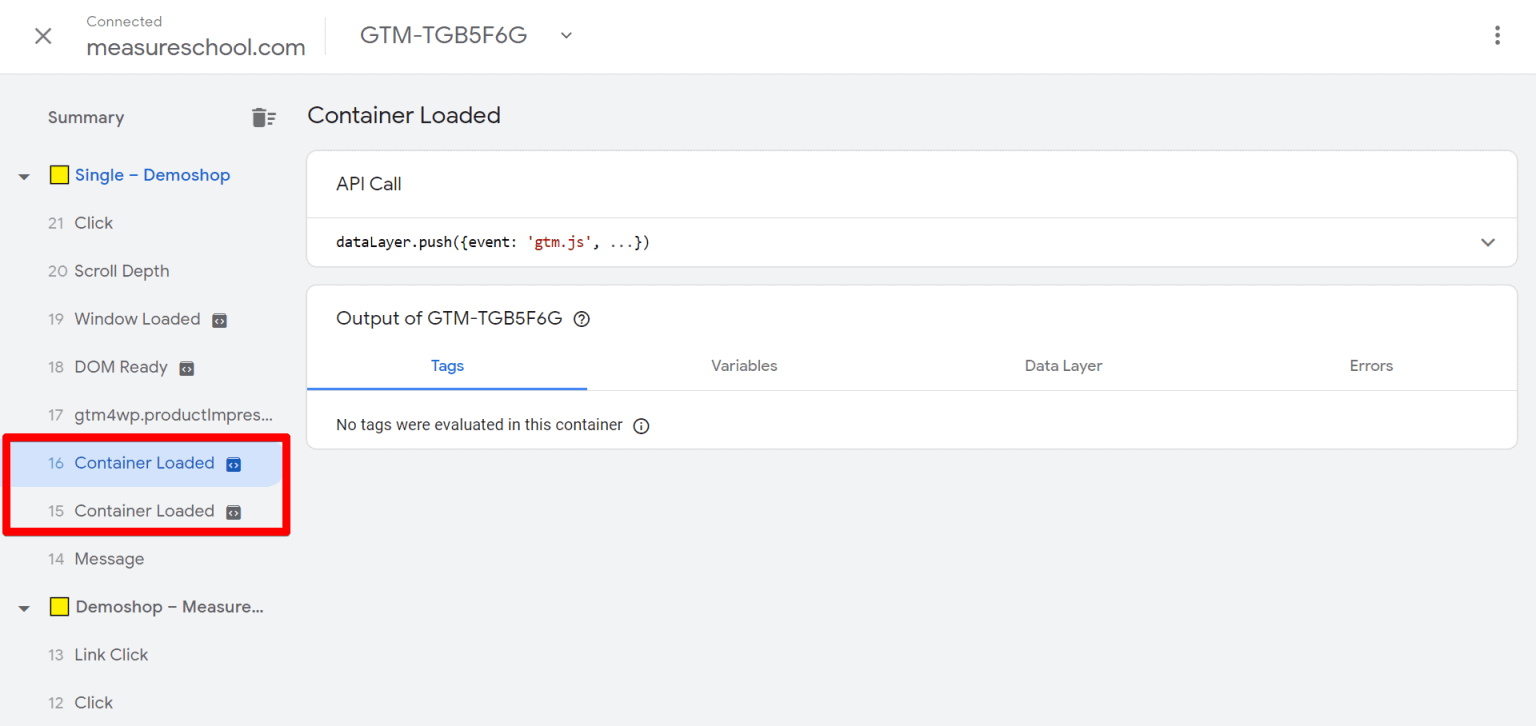Screen dimensions: 1536x726
Task: Click code badge on event 15
Action: [233, 512]
